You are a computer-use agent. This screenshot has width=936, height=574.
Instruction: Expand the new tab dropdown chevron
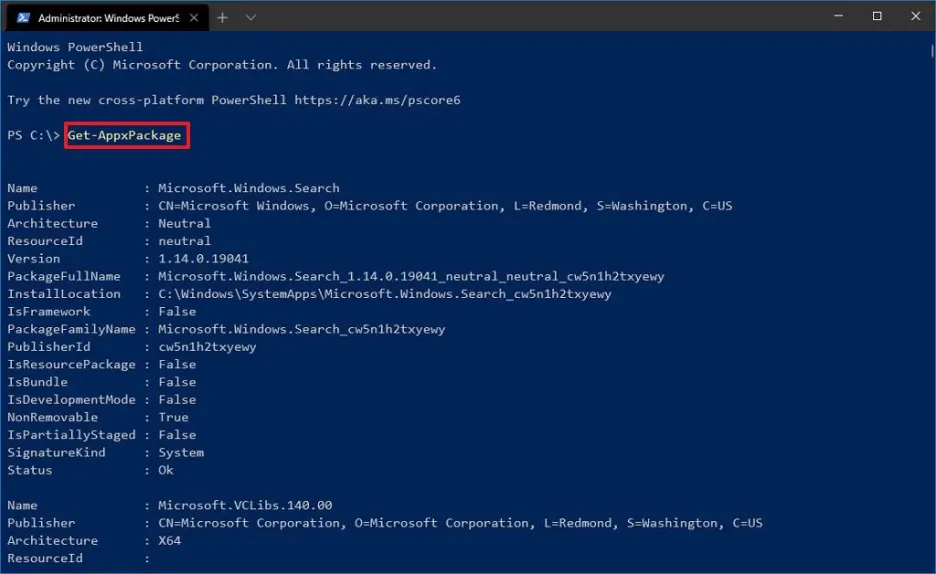pos(251,17)
